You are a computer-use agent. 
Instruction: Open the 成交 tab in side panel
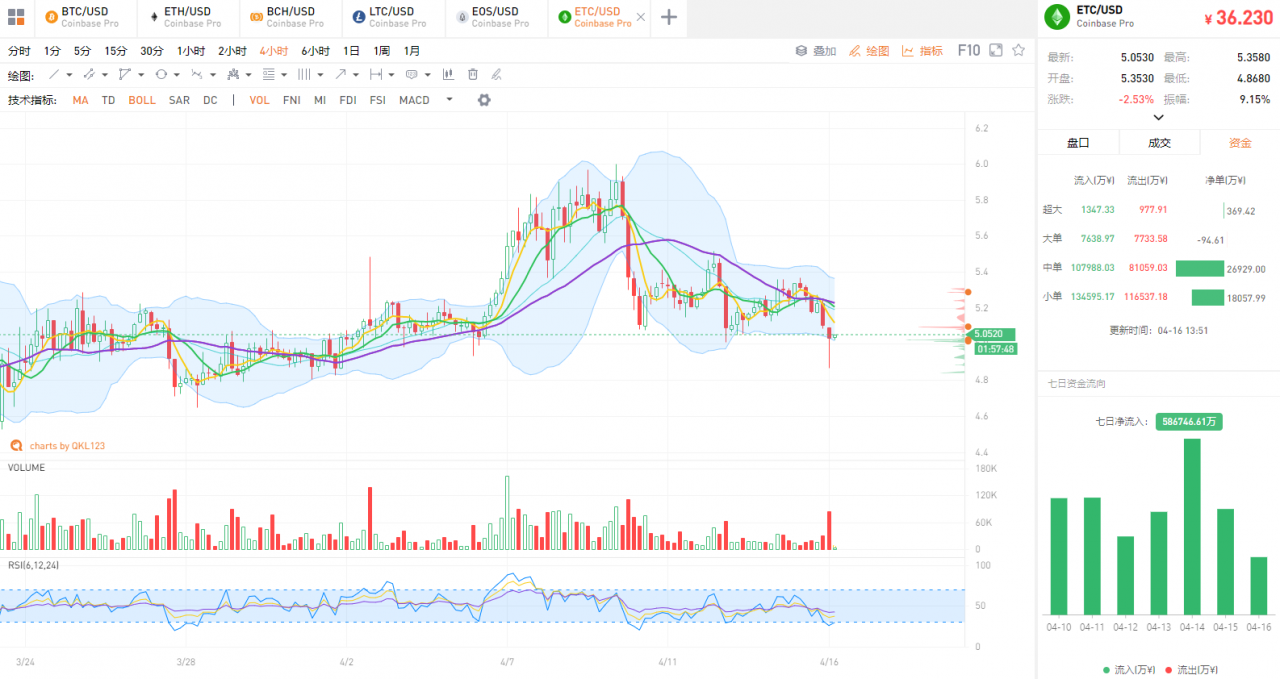tap(1159, 143)
